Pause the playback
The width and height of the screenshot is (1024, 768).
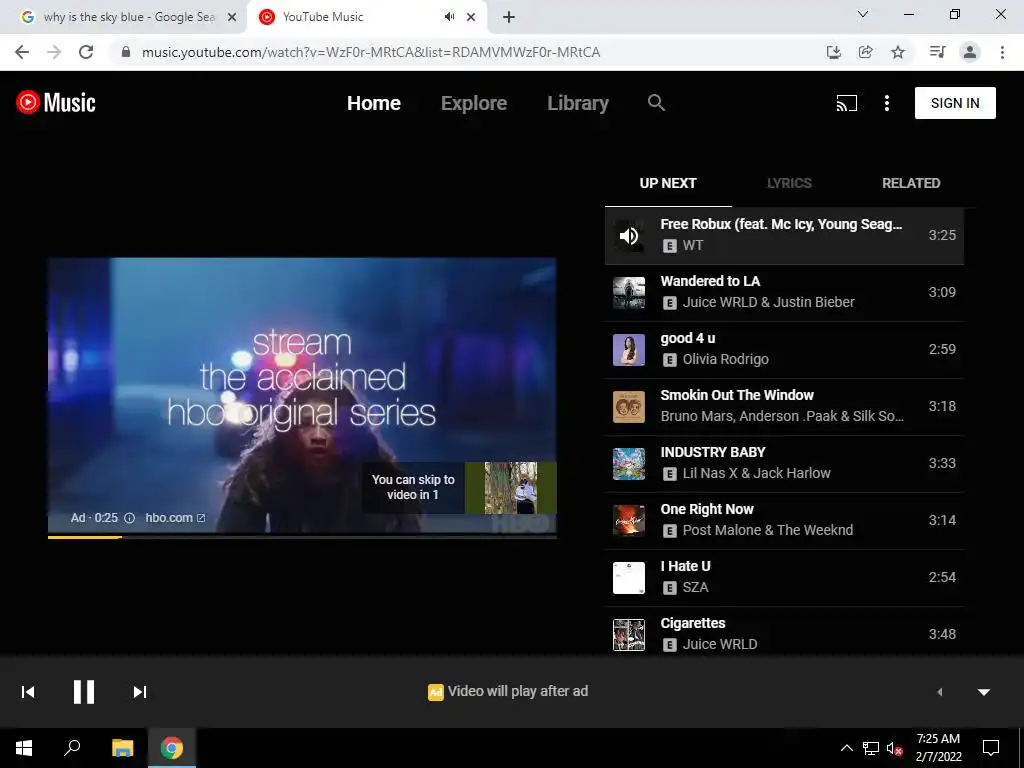click(84, 692)
